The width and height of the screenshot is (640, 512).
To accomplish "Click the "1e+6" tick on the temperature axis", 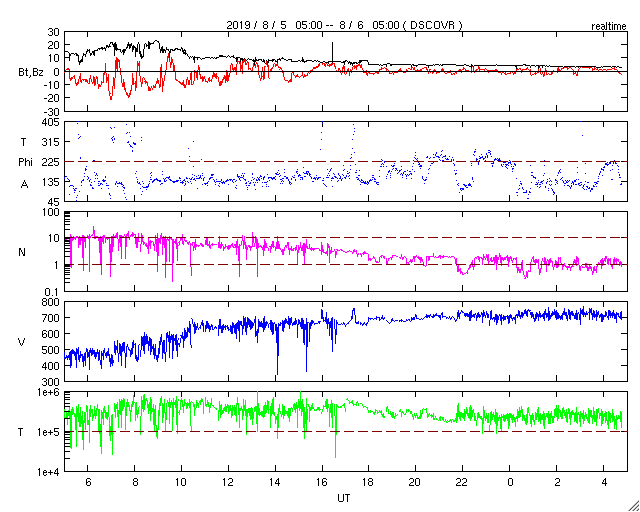I will (48, 392).
